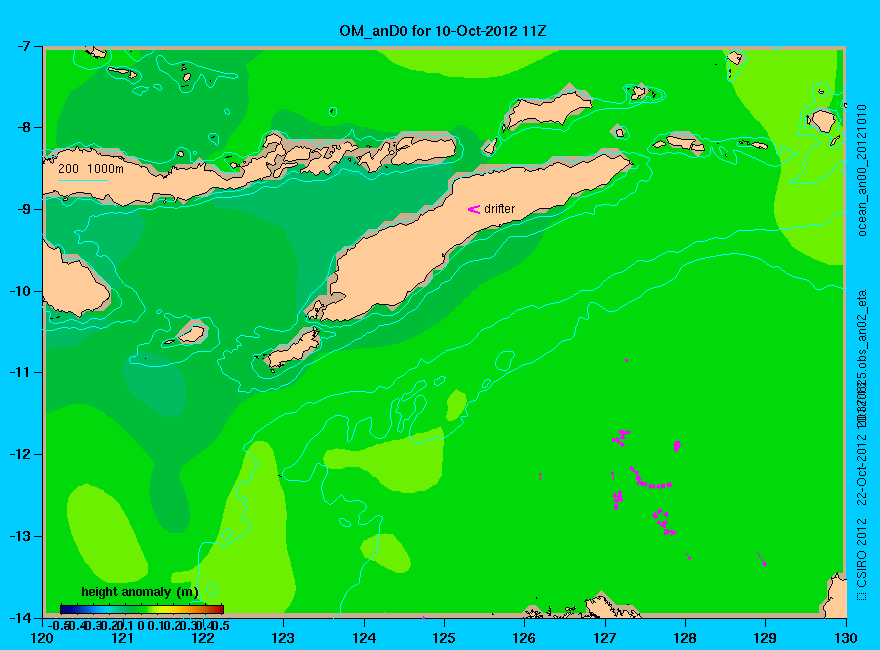
Task: Click the dark blue end of the height anomaly colorbar
Action: click(63, 609)
